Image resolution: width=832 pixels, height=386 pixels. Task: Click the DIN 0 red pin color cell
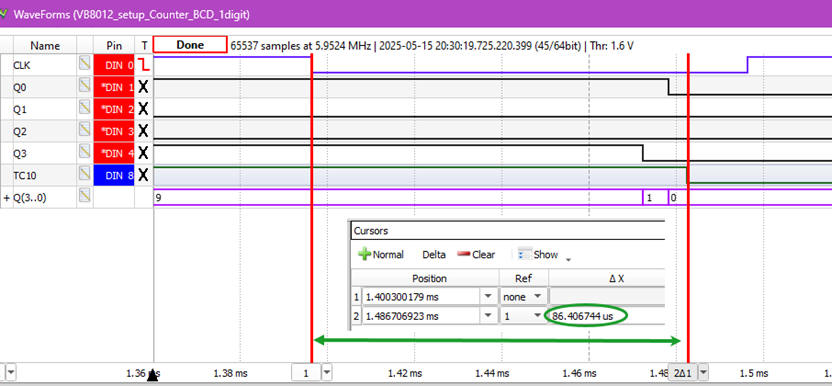(x=114, y=65)
